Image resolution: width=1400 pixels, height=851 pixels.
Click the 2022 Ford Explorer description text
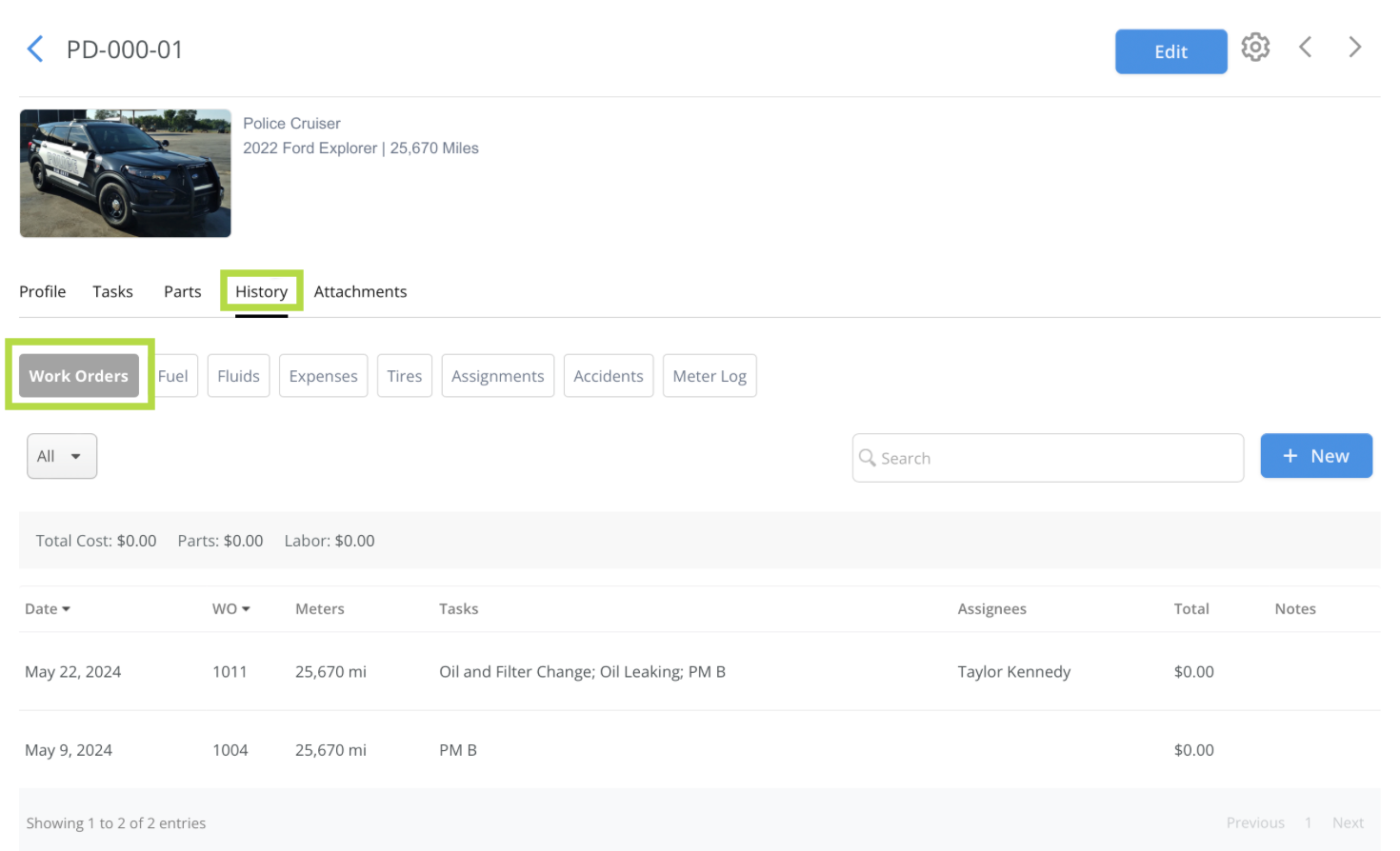pyautogui.click(x=361, y=148)
